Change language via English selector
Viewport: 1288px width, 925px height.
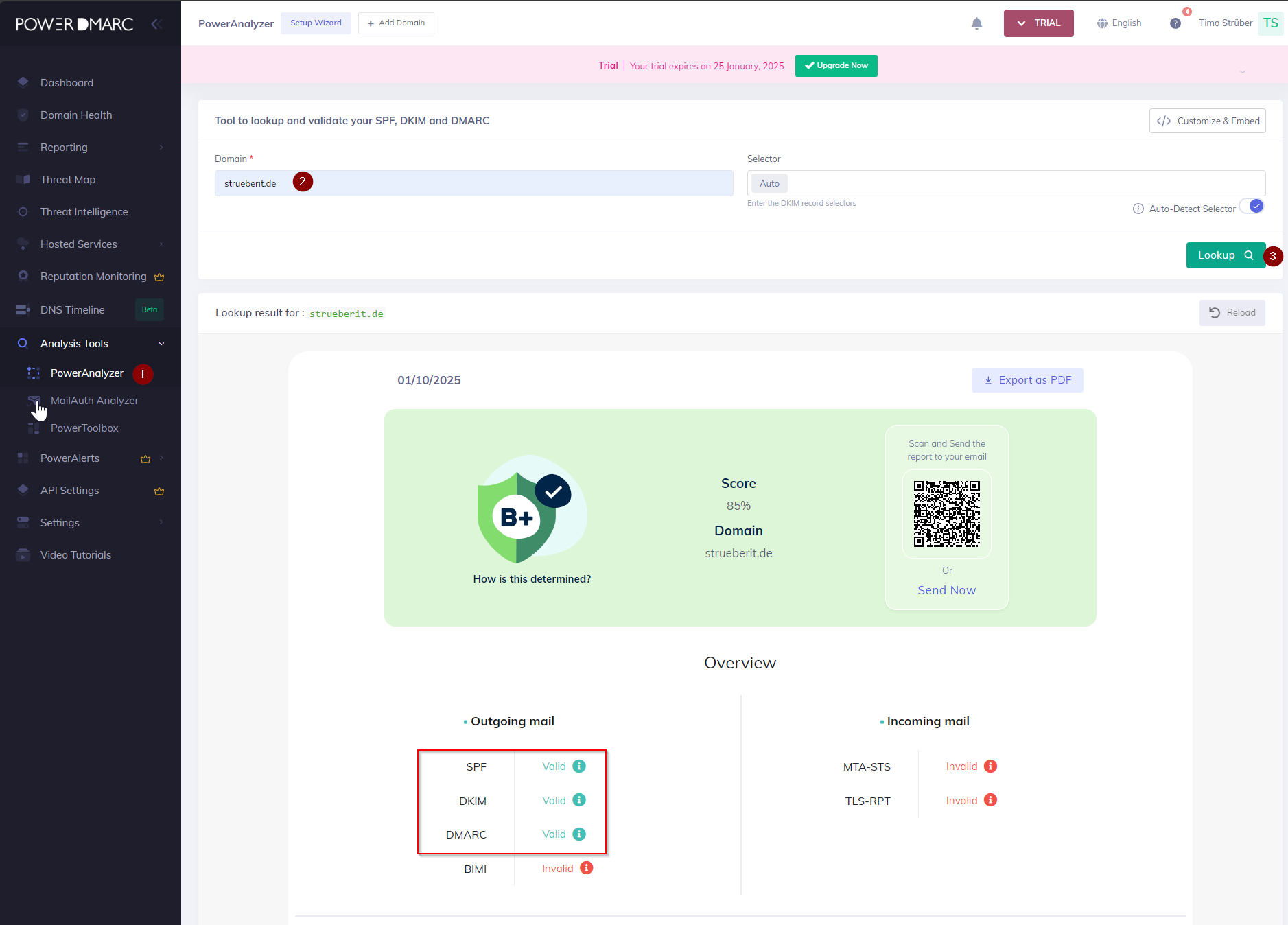pos(1119,23)
